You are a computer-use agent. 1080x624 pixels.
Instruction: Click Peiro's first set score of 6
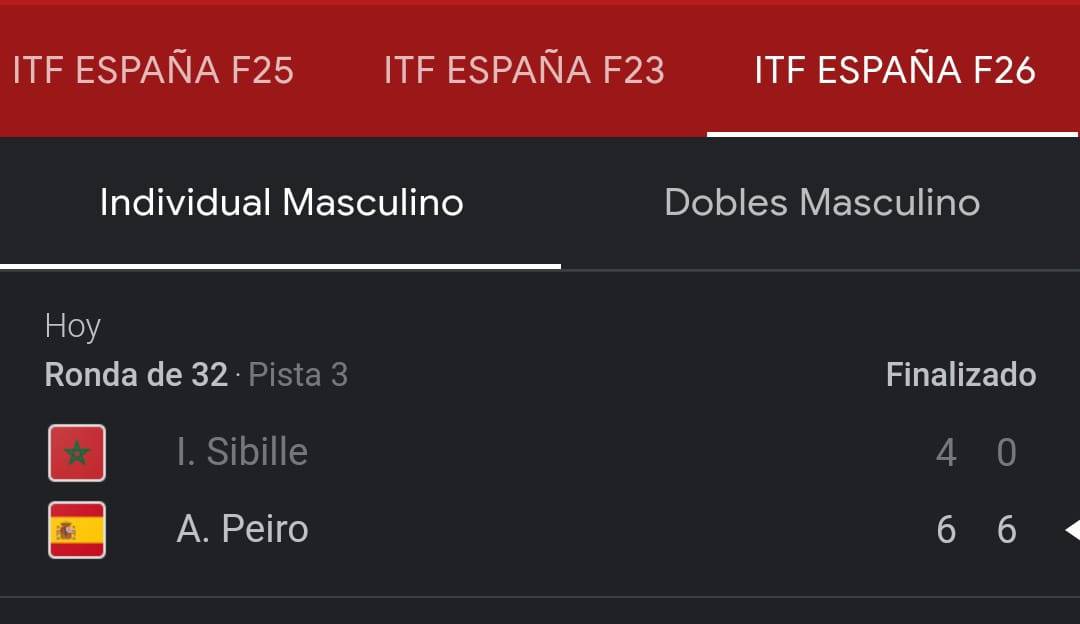coord(946,529)
